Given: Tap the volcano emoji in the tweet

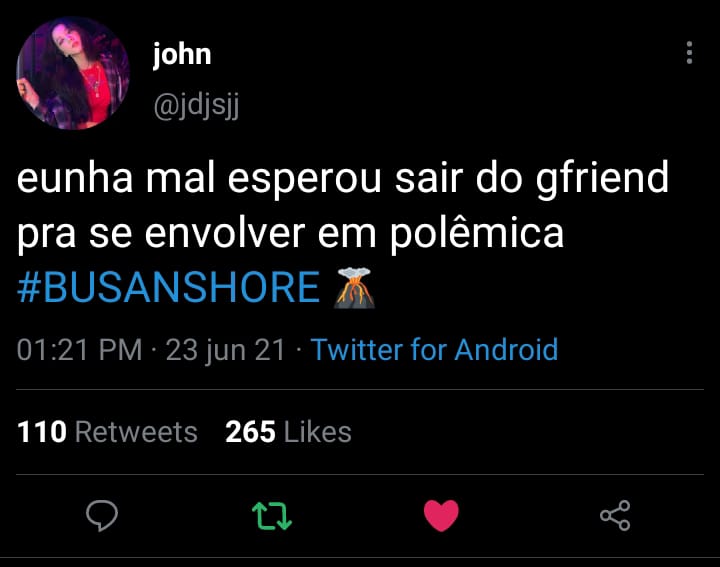Looking at the screenshot, I should pos(354,288).
